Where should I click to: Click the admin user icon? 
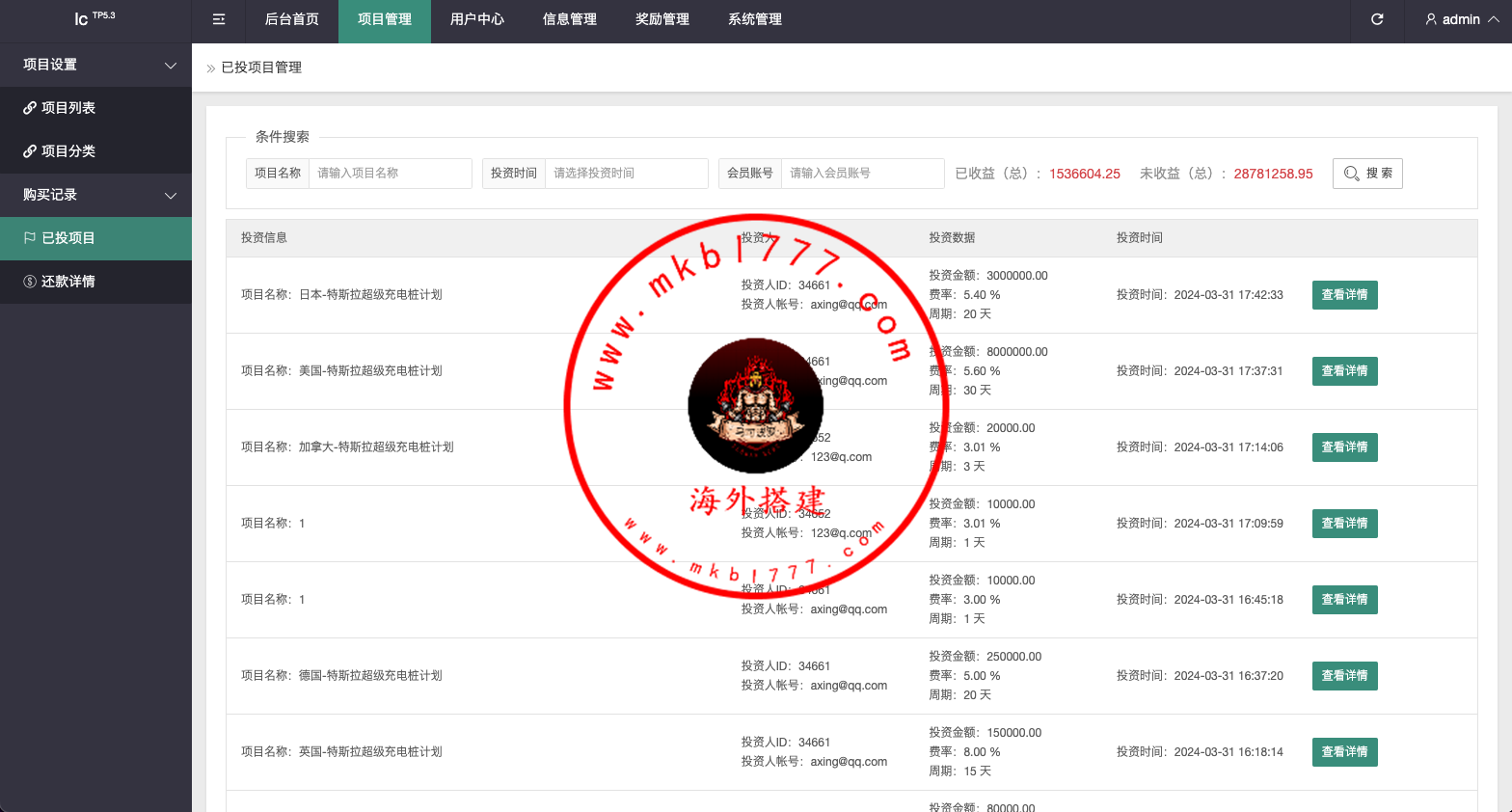1431,19
